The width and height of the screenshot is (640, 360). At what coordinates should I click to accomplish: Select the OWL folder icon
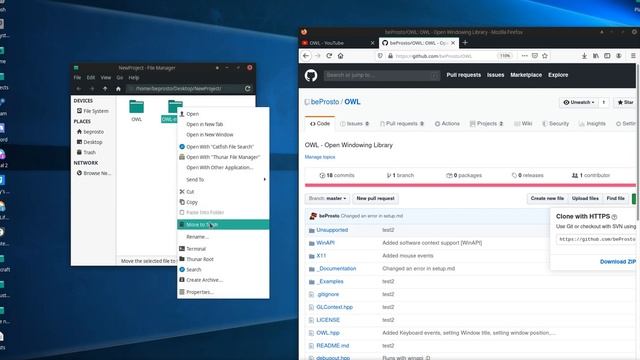(136, 107)
